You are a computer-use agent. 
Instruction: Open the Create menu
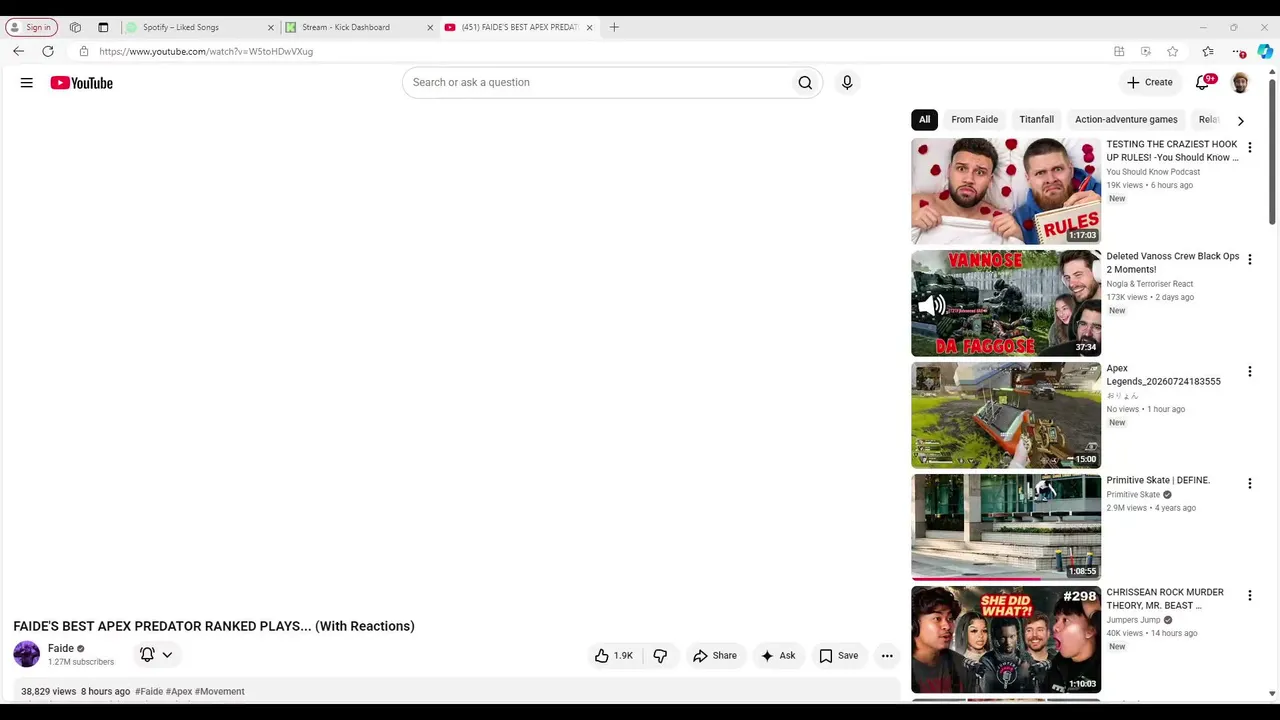pos(1149,83)
